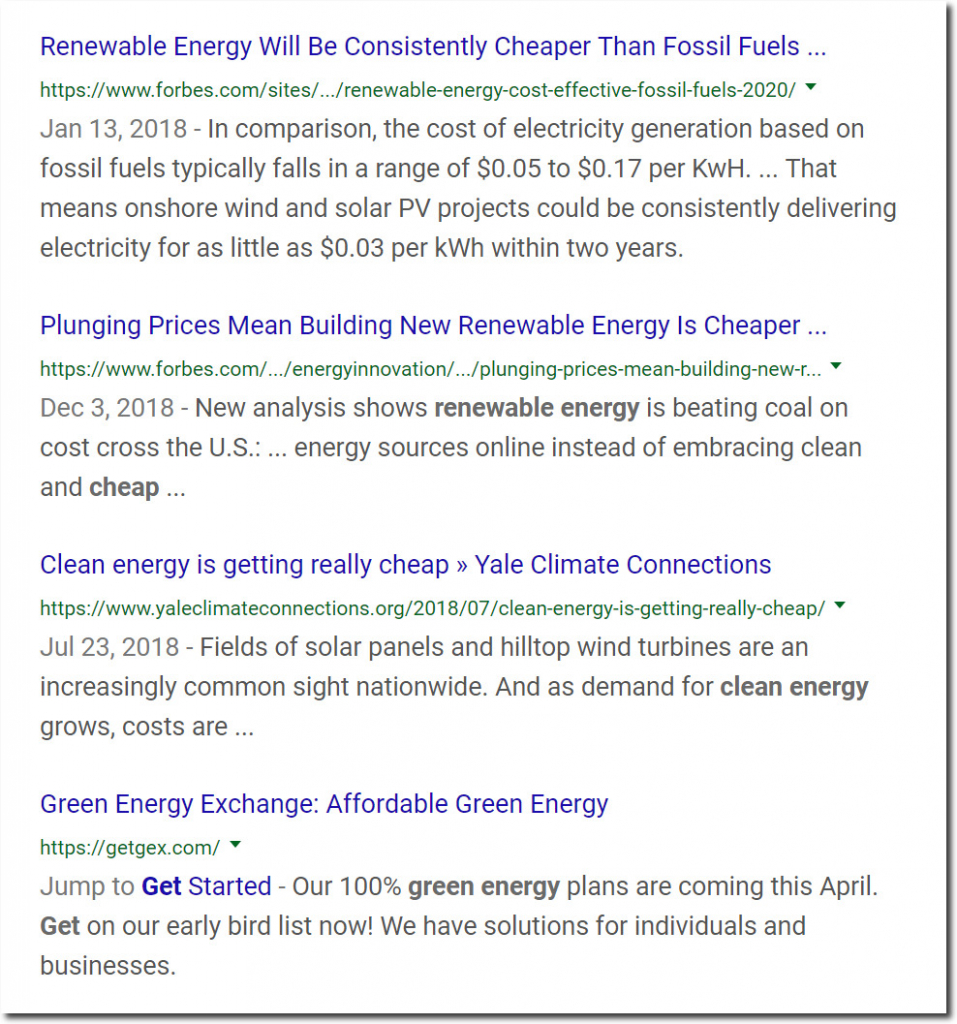Viewport: 957px width, 1024px height.
Task: Expand dropdown arrow beside getgex.com URL
Action: click(236, 844)
